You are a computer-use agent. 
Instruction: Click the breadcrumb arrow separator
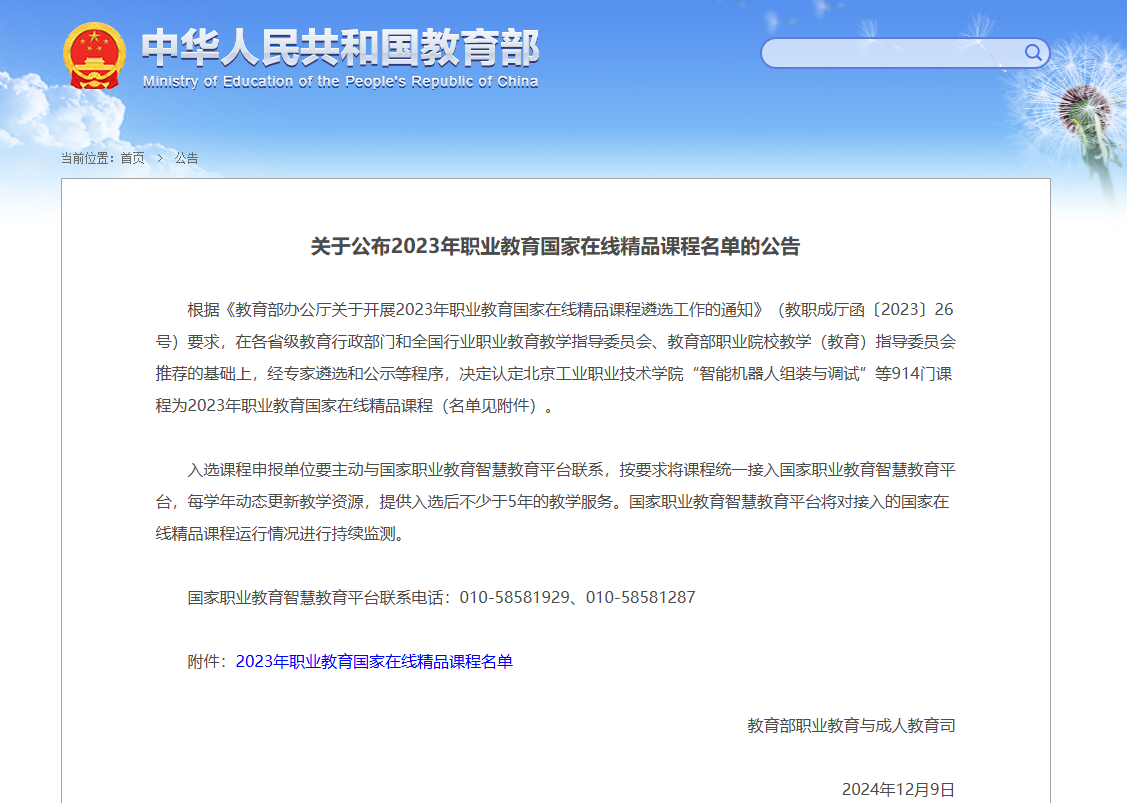click(159, 158)
